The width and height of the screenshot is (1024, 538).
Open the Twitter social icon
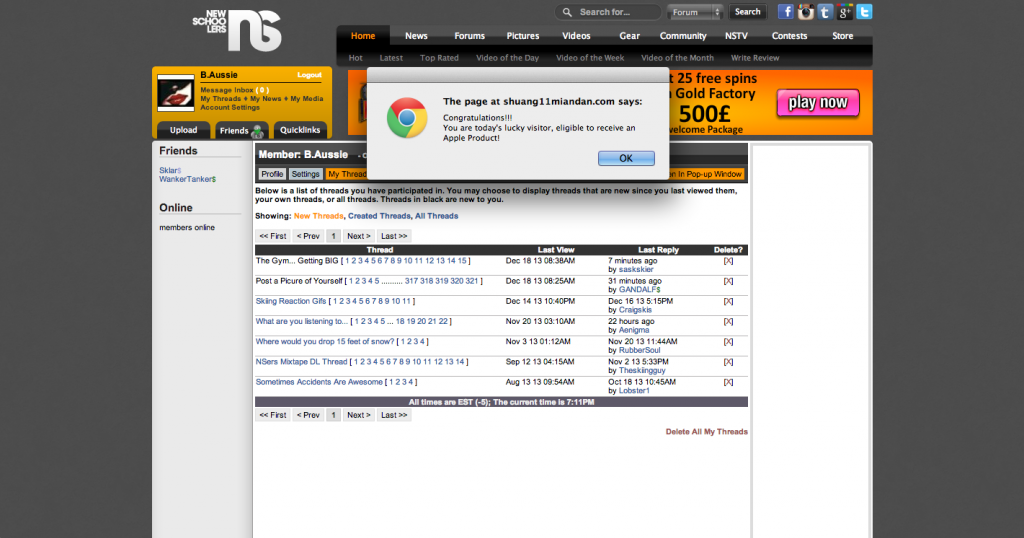864,12
